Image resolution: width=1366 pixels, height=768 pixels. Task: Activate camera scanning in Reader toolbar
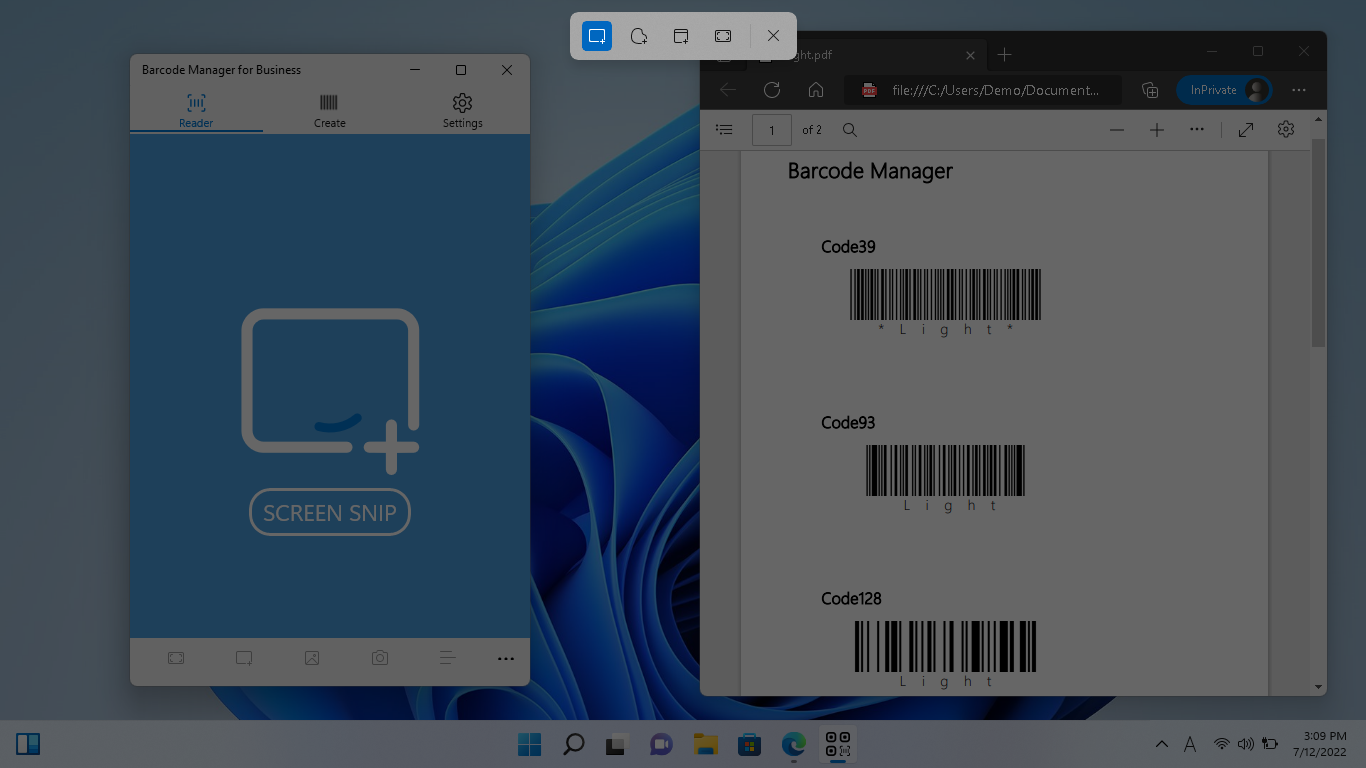pyautogui.click(x=379, y=658)
